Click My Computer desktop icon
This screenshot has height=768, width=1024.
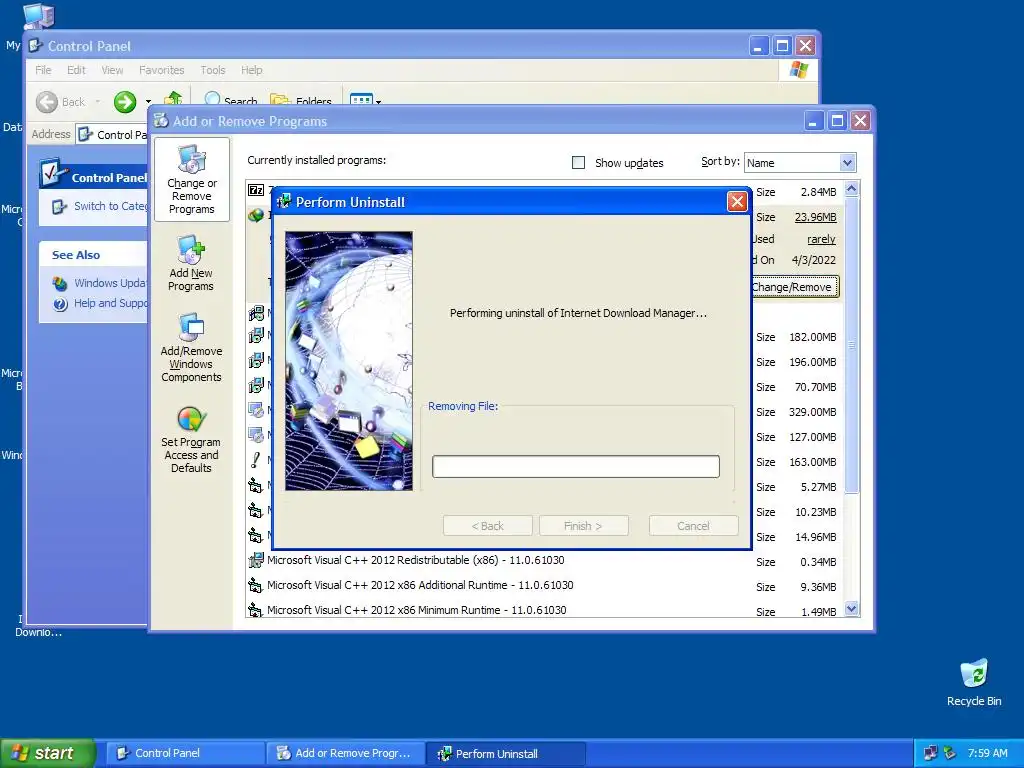point(38,16)
